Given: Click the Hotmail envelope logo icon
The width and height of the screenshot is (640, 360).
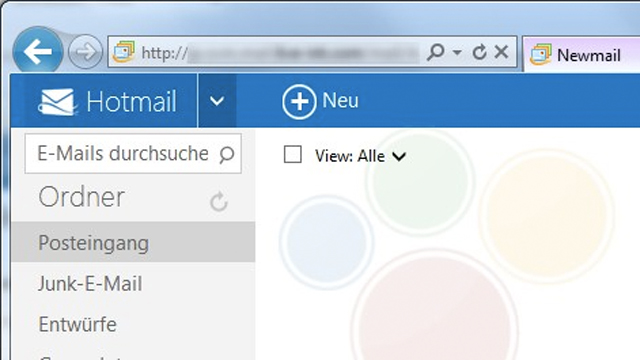Looking at the screenshot, I should [57, 102].
